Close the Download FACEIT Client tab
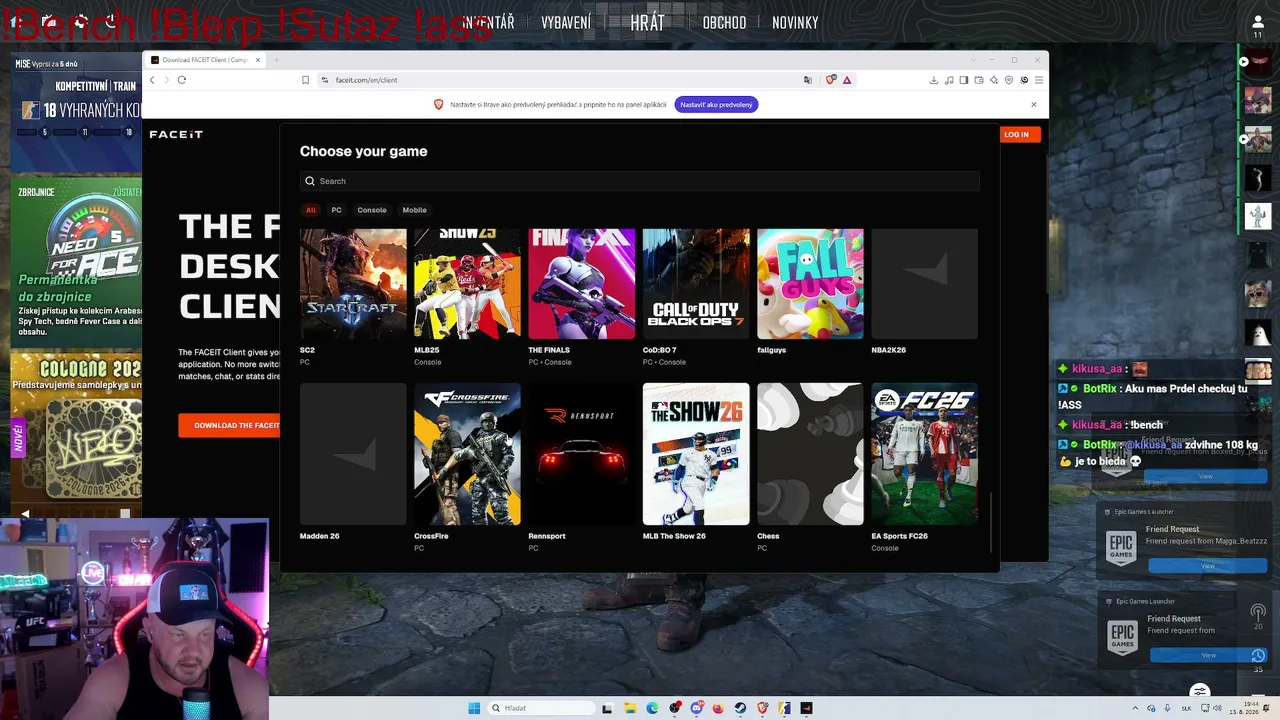Image resolution: width=1280 pixels, height=720 pixels. click(x=257, y=60)
